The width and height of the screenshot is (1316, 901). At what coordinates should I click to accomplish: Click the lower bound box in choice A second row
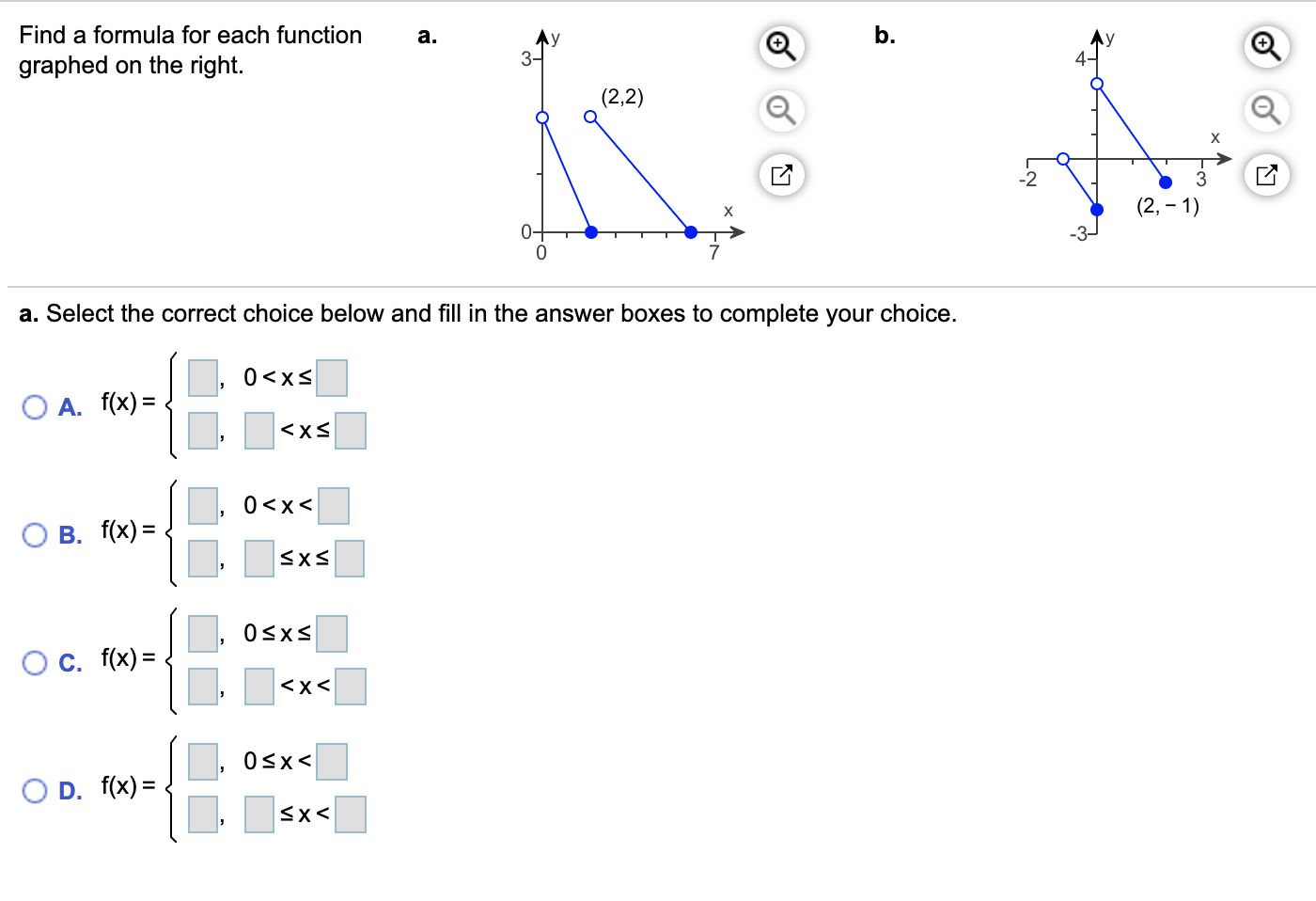[x=258, y=431]
